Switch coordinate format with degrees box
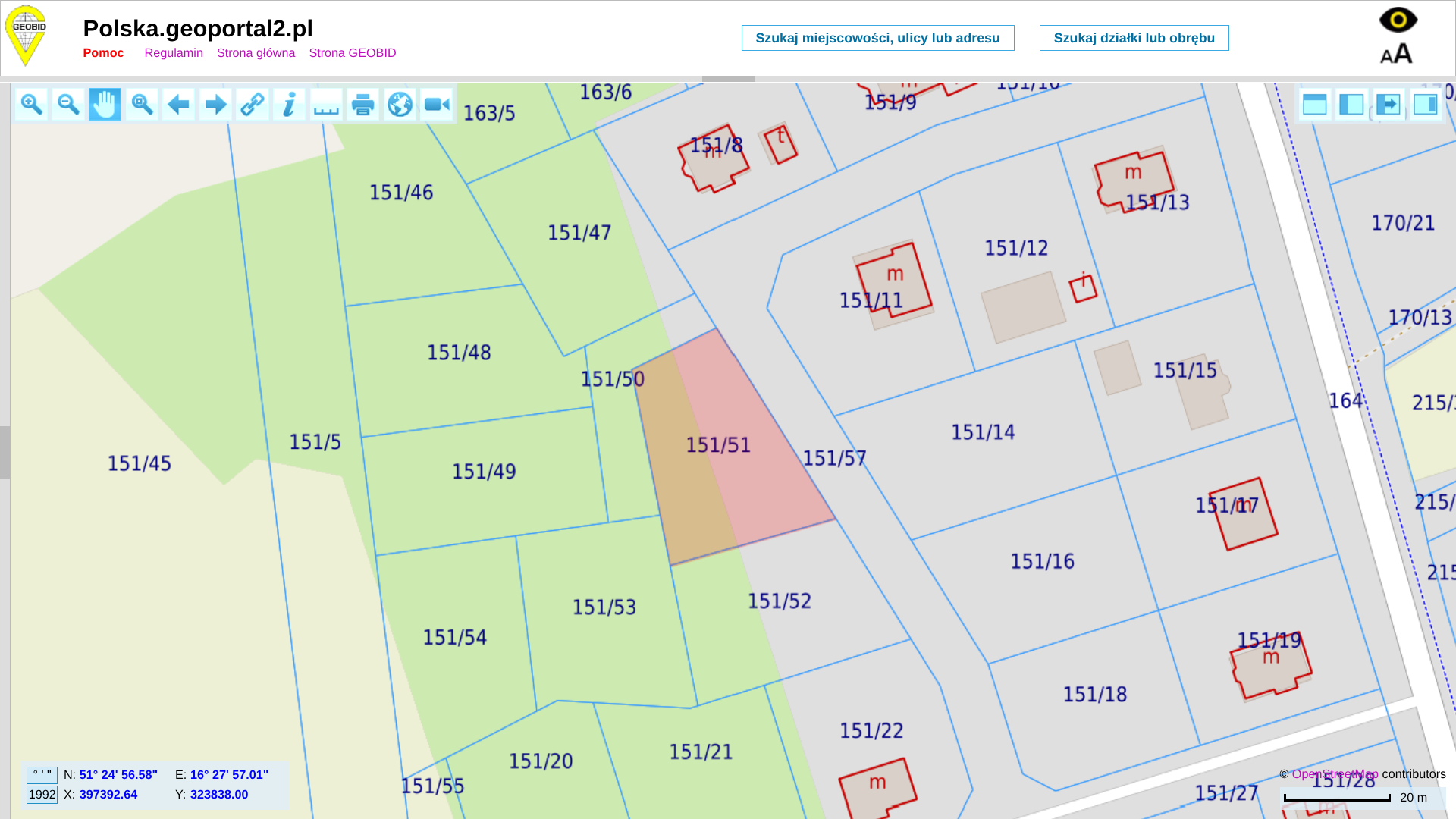Viewport: 1456px width, 819px height. click(x=42, y=774)
